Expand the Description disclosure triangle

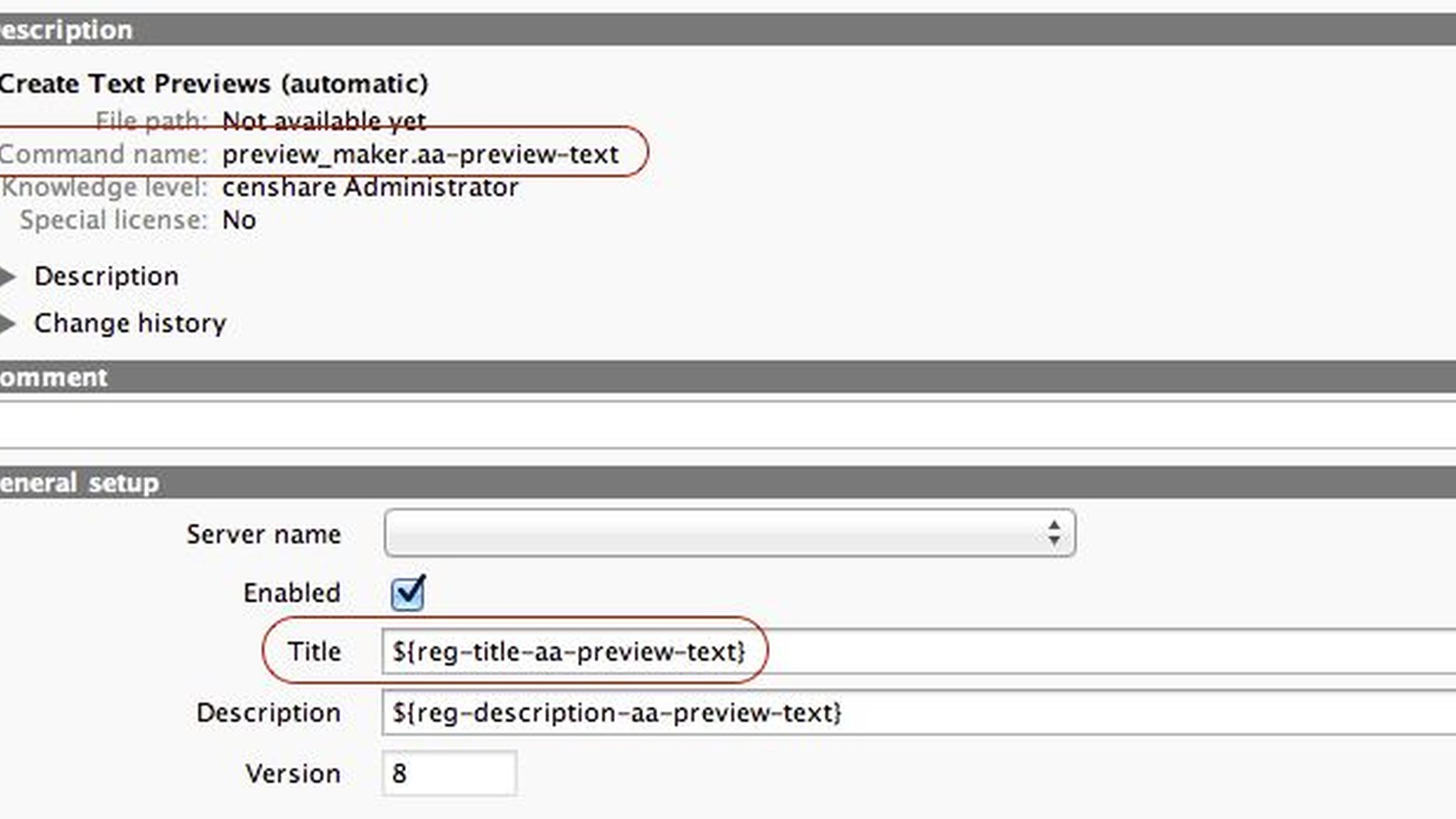click(9, 277)
